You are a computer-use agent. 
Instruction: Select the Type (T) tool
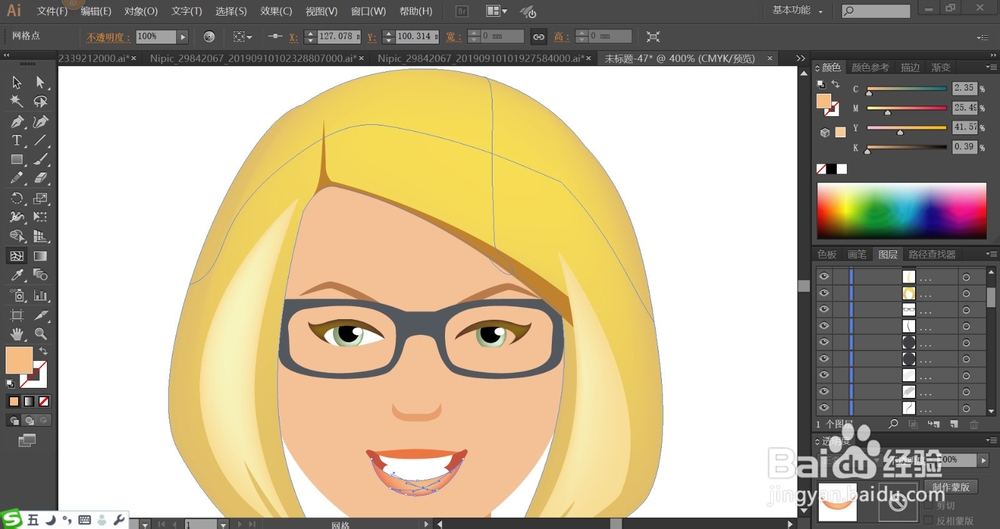click(17, 140)
